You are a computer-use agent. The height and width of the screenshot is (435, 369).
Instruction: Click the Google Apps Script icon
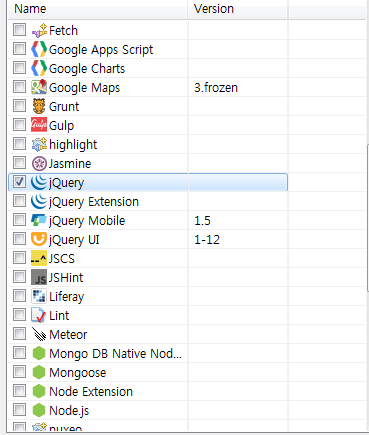[x=39, y=49]
